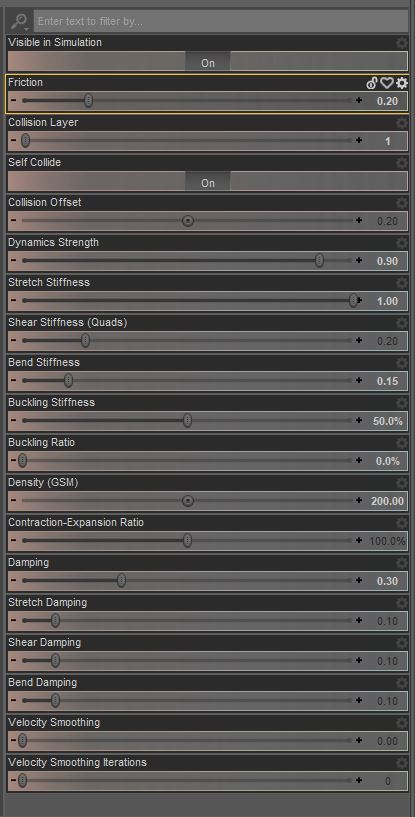Click the Damping value 0.30
The height and width of the screenshot is (817, 415).
(387, 581)
